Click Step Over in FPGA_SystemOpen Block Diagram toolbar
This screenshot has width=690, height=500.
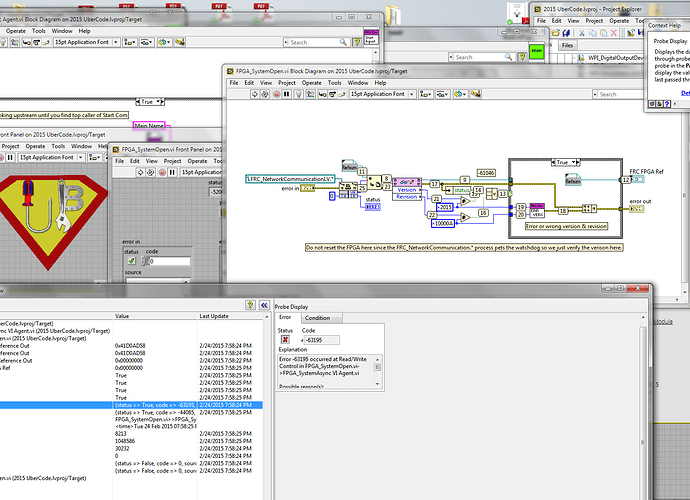point(332,94)
